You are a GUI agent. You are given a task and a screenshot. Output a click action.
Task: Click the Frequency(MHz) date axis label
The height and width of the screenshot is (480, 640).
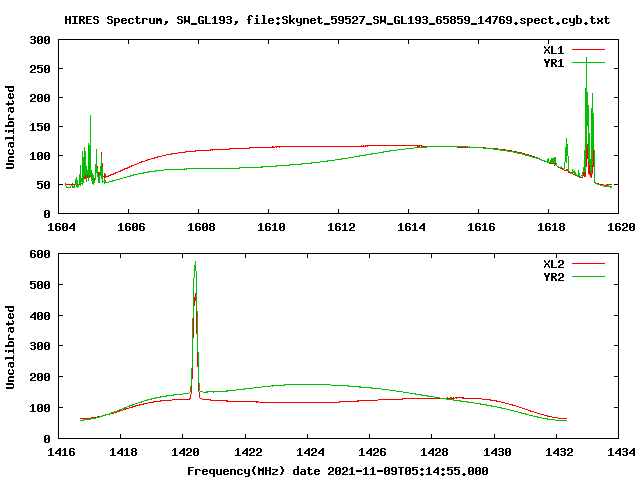[x=338, y=471]
